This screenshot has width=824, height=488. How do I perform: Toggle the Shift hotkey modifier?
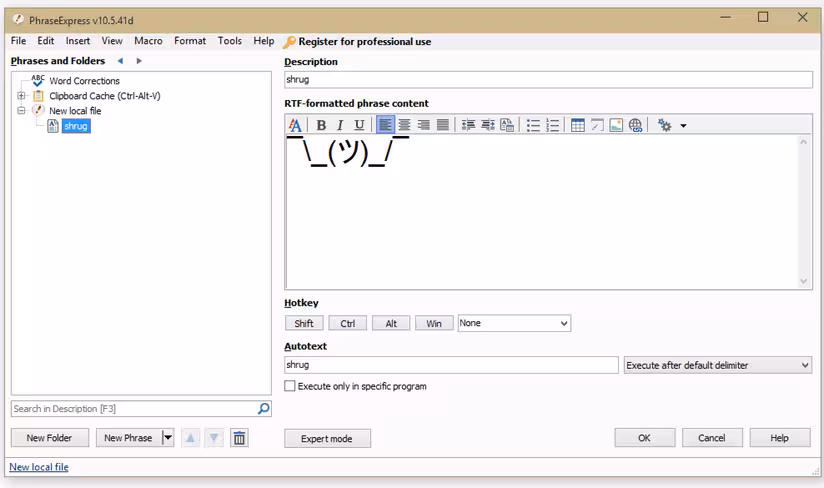point(304,323)
